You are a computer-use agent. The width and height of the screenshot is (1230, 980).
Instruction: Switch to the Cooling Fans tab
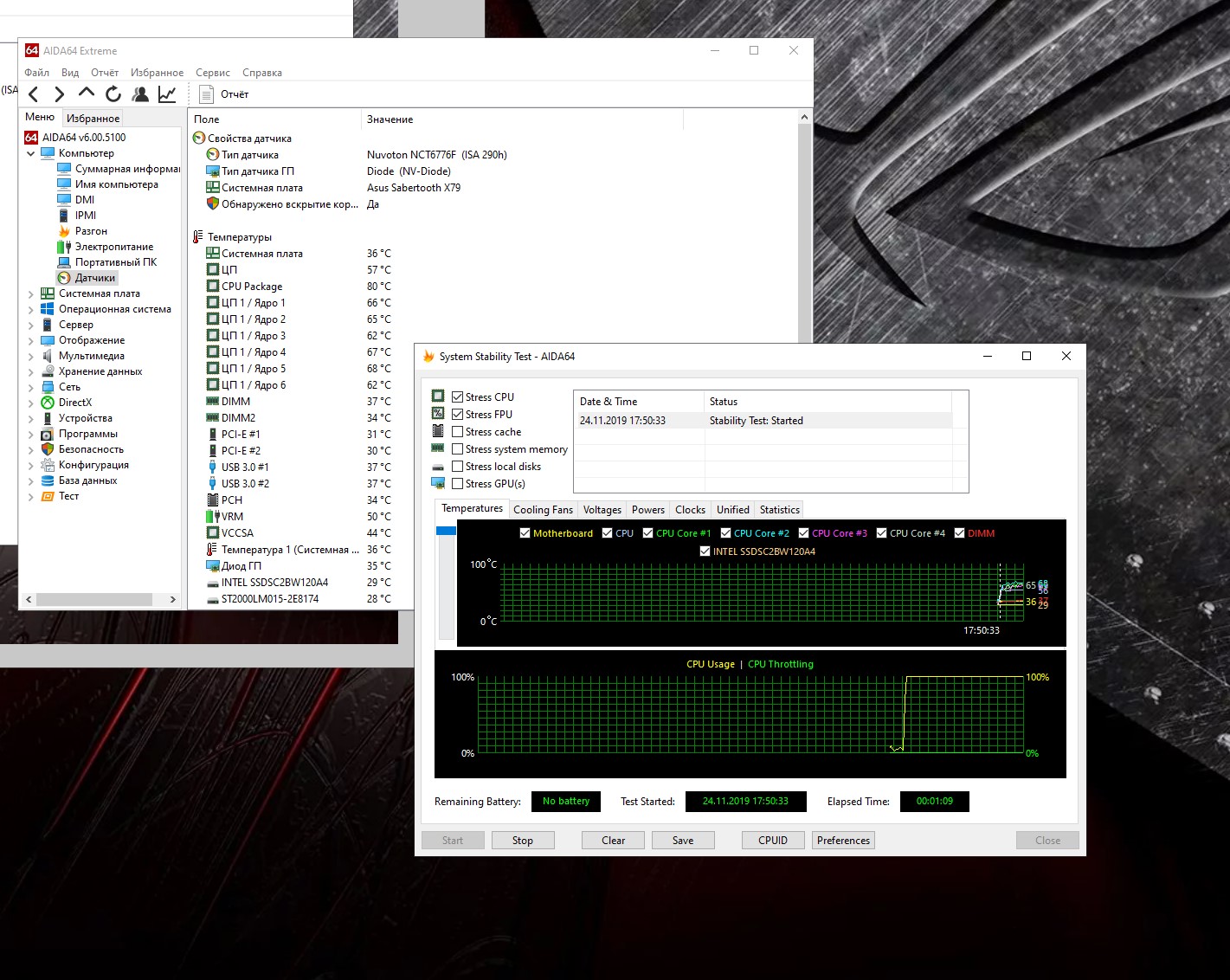pos(543,510)
